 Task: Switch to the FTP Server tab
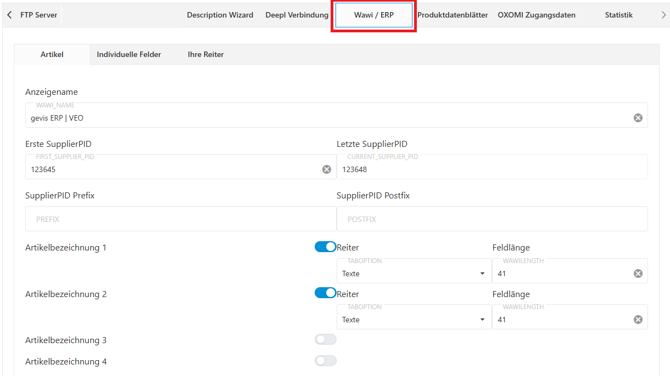tap(38, 15)
